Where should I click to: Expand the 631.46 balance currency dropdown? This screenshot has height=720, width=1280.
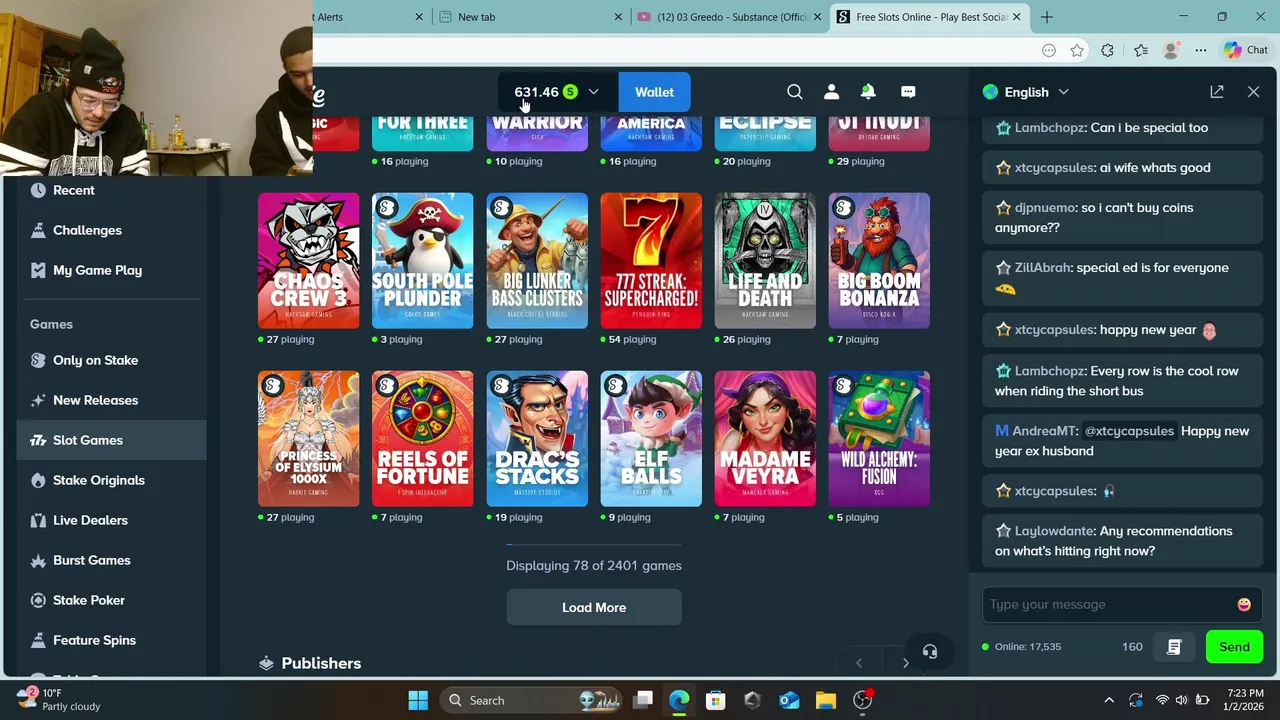click(557, 92)
